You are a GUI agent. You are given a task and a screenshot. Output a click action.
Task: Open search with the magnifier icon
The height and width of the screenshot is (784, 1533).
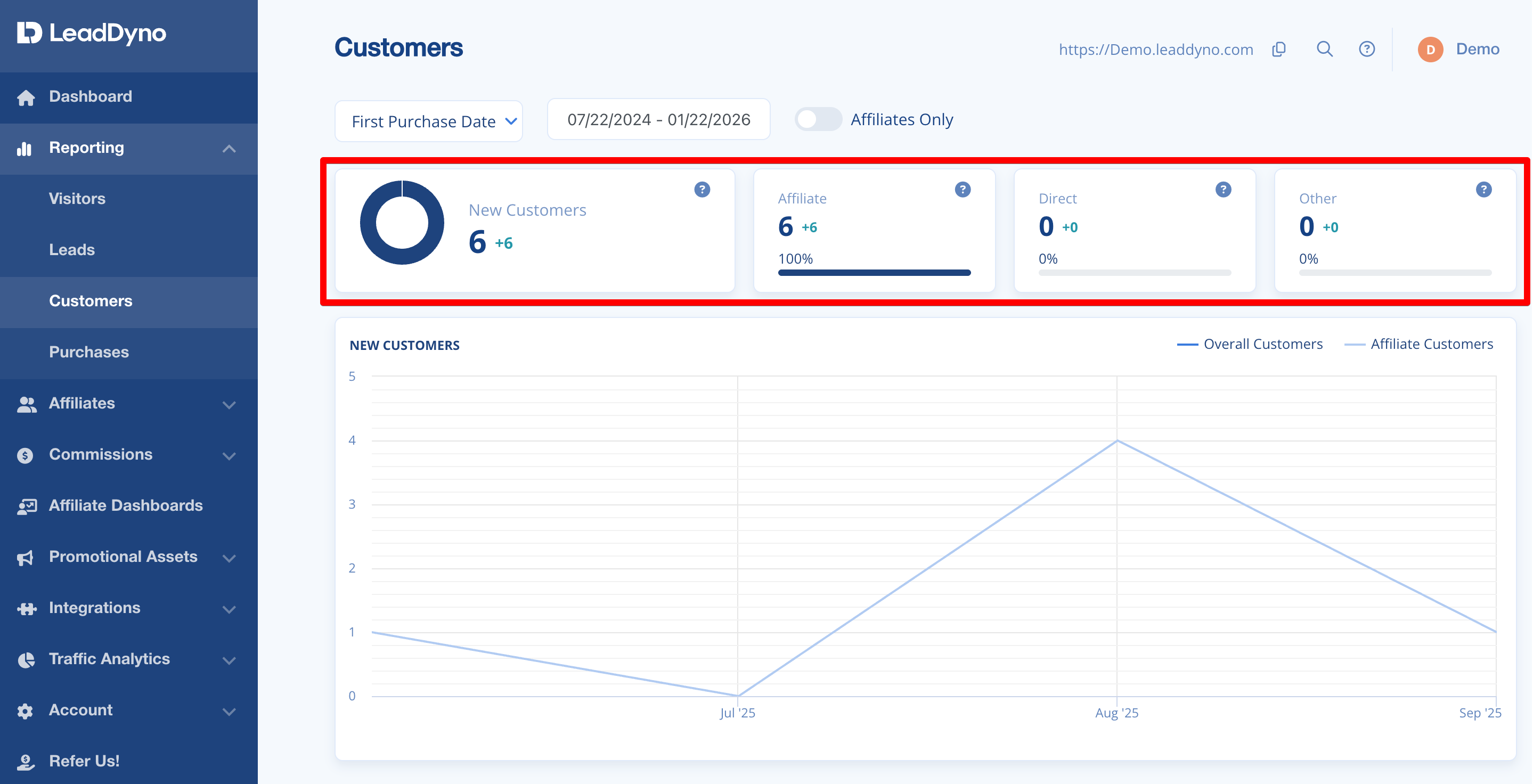[1324, 49]
